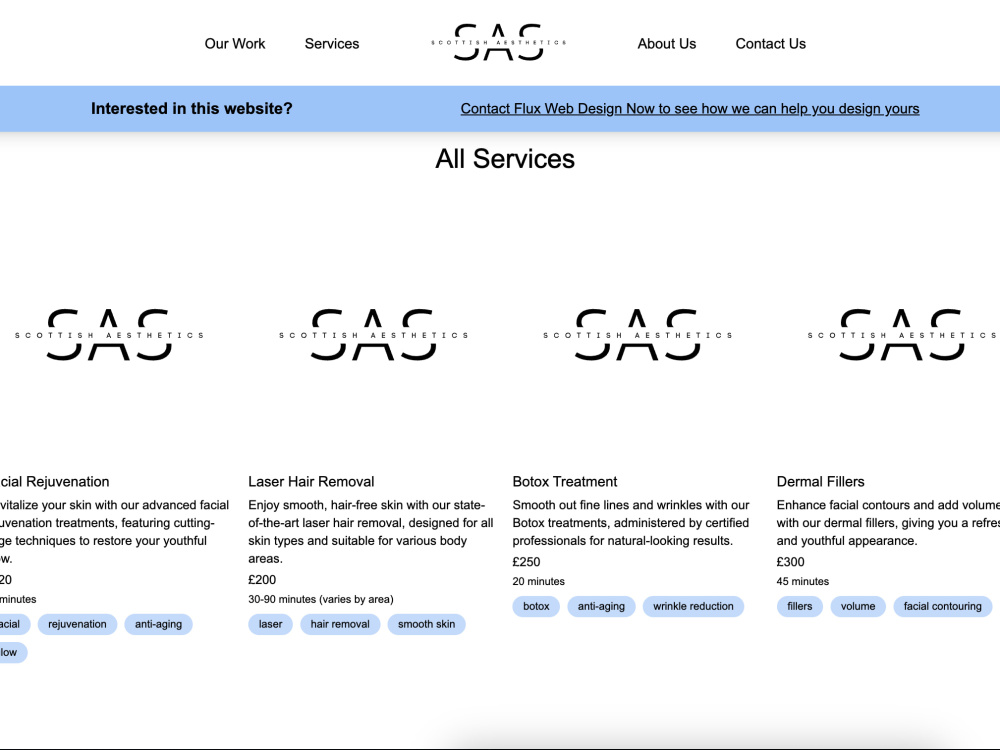The height and width of the screenshot is (750, 1000).
Task: Select the Facial Rejuvenation logo image
Action: click(x=110, y=335)
